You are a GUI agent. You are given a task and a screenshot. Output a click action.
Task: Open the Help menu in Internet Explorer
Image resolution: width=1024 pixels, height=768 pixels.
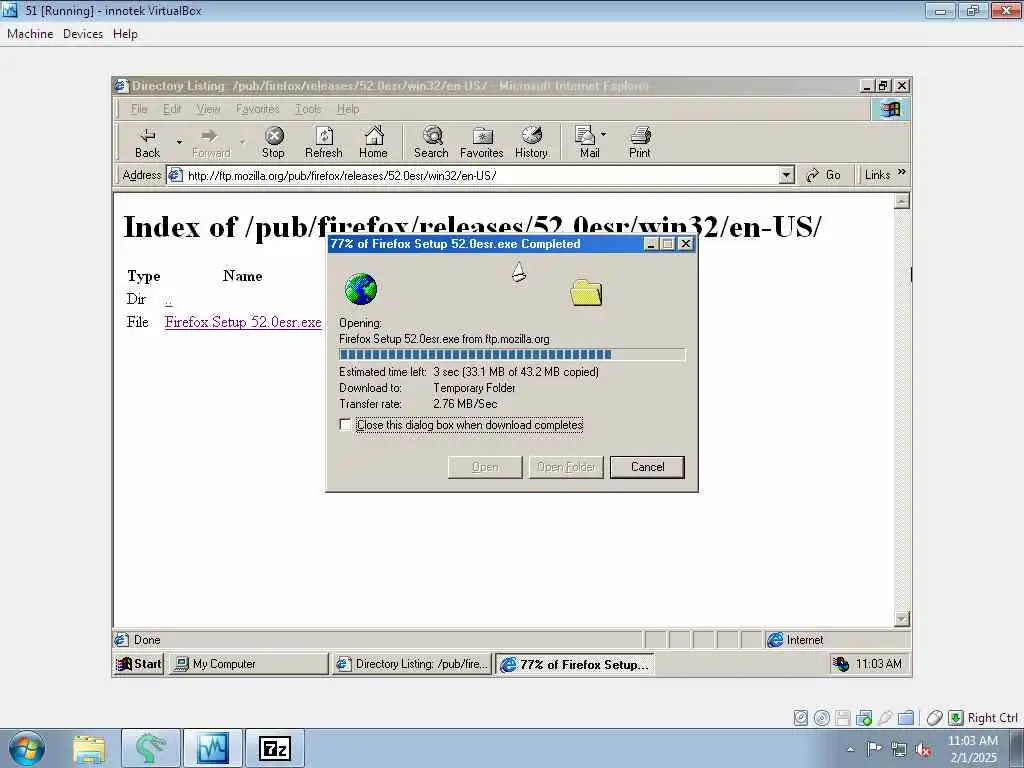click(x=348, y=109)
